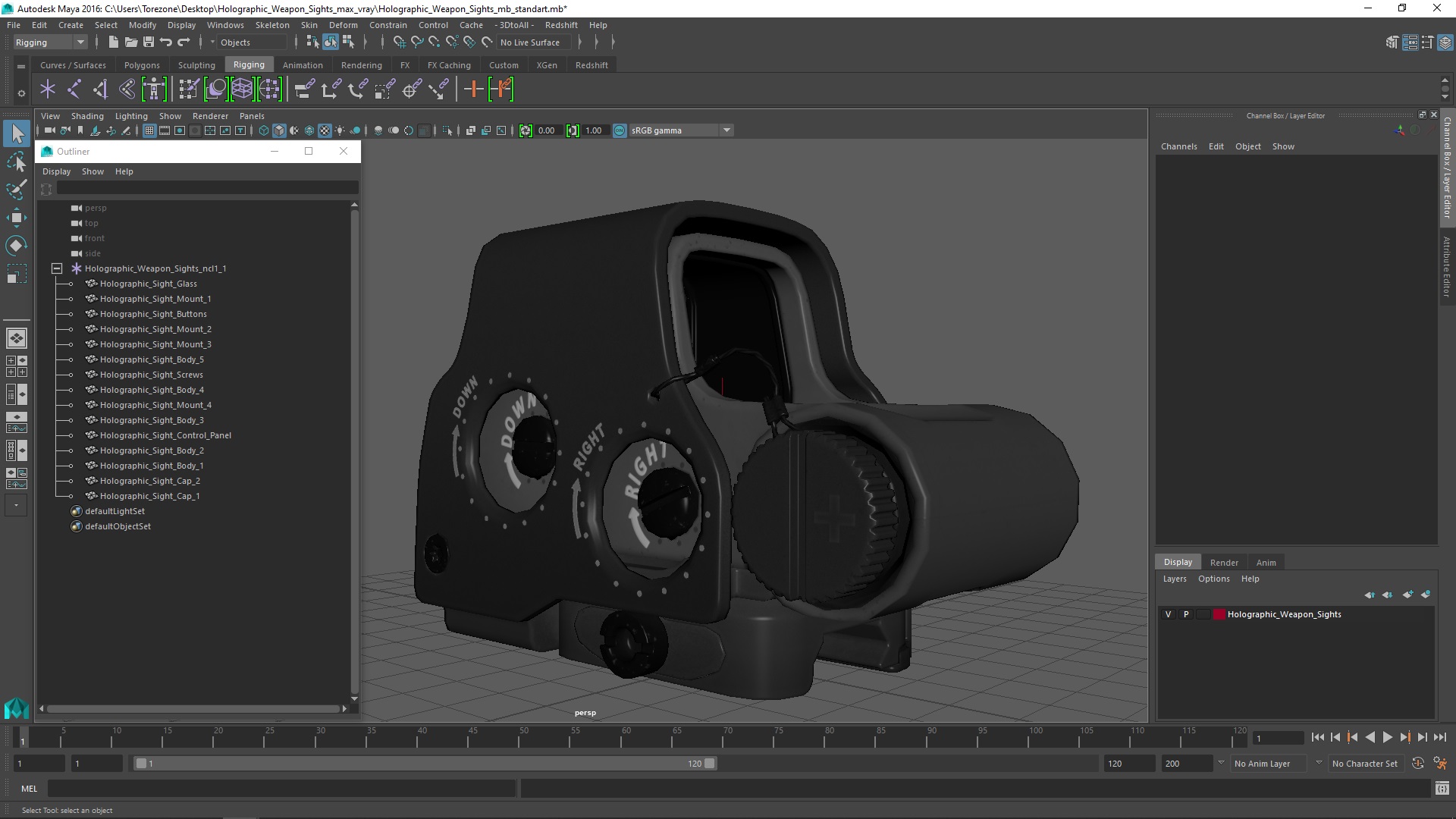
Task: Click the Create Joint shelf icon
Action: [74, 89]
